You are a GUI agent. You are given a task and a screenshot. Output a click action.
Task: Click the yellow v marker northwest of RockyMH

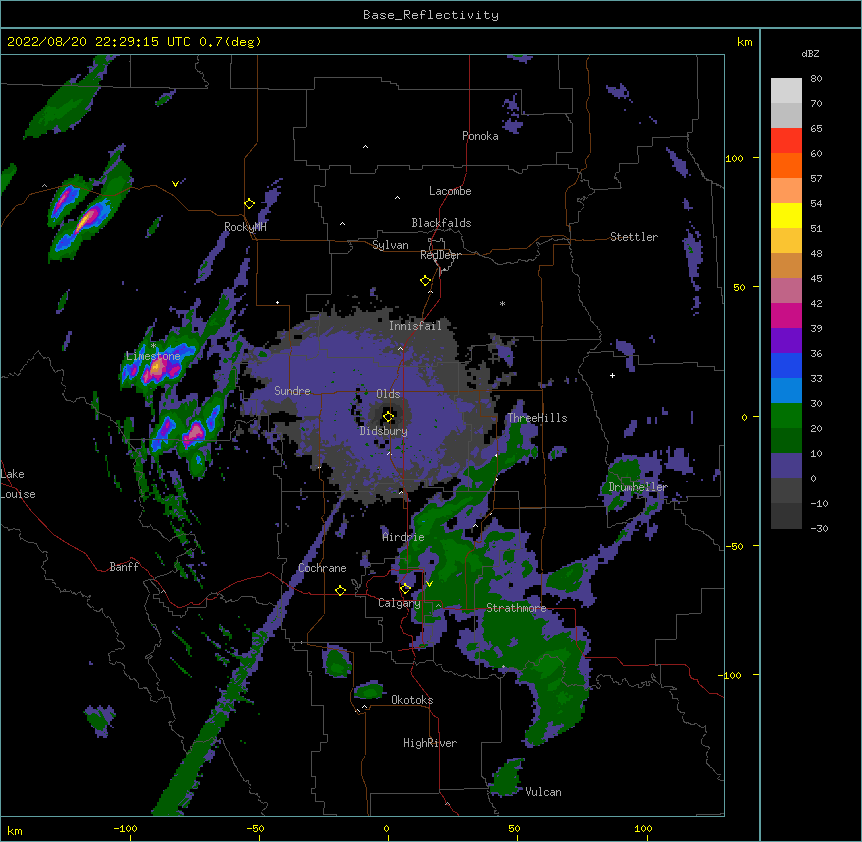(x=175, y=184)
